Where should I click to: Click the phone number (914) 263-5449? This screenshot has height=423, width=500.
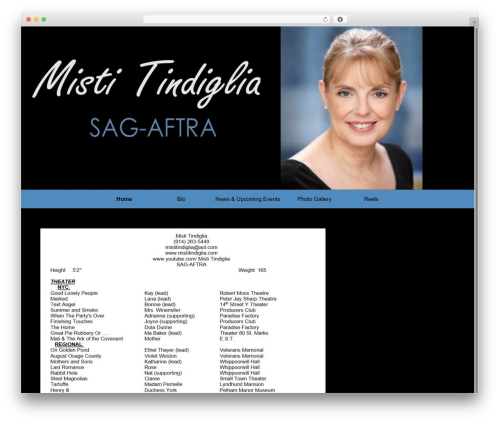(x=191, y=242)
